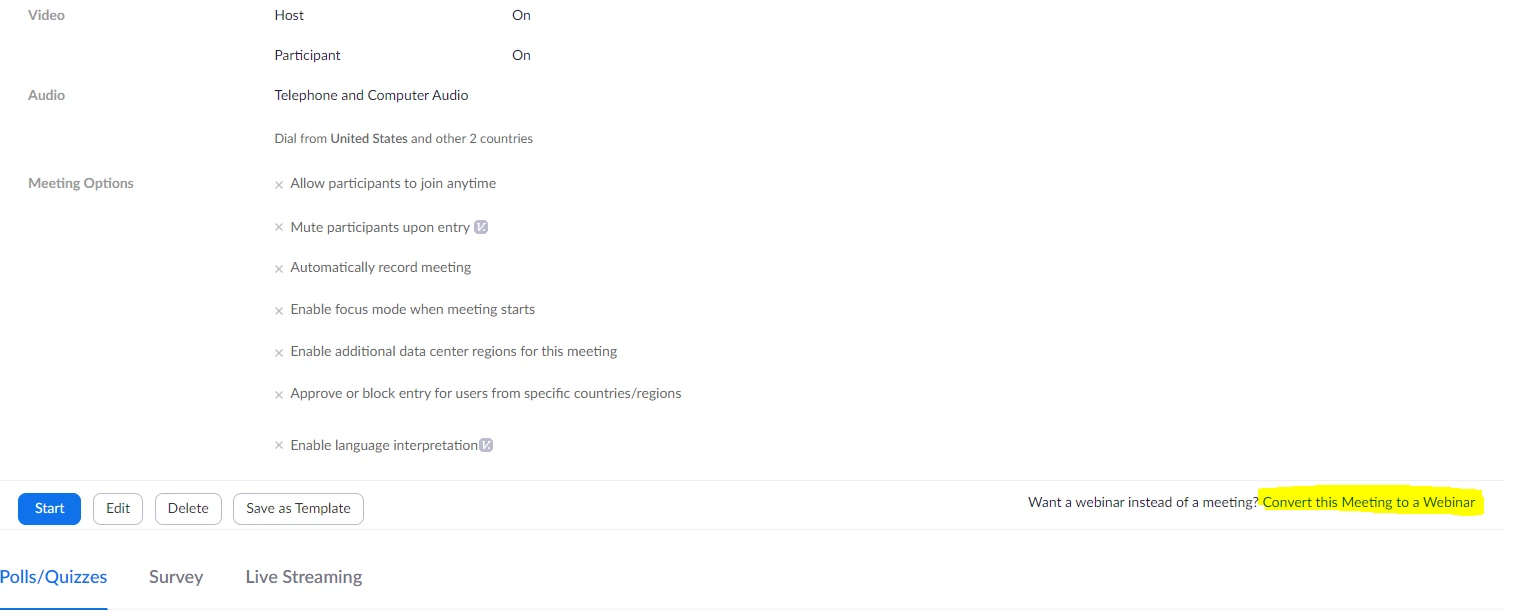This screenshot has height=616, width=1515.
Task: Go to the Live Streaming tab
Action: (304, 577)
